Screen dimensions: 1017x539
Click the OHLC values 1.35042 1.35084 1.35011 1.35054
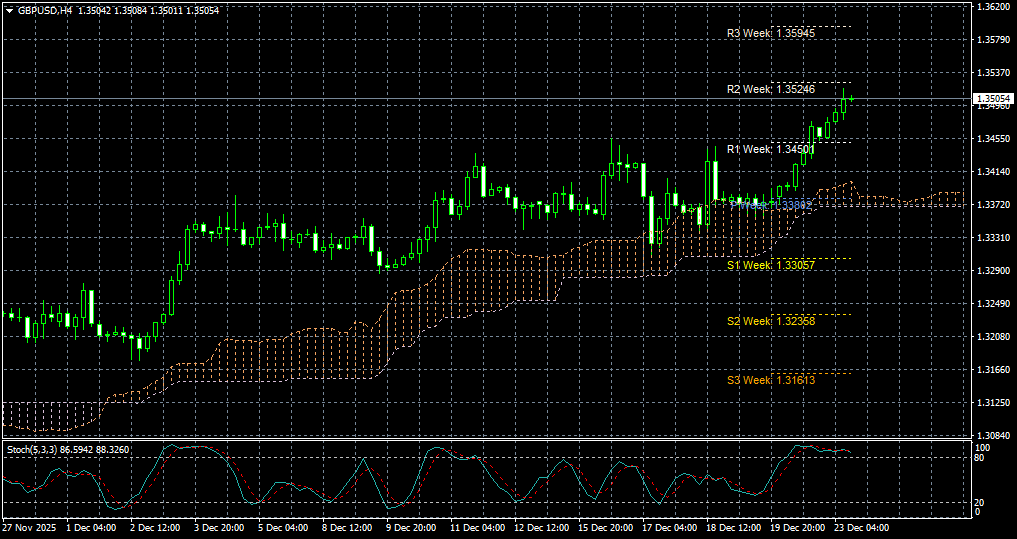pyautogui.click(x=148, y=10)
